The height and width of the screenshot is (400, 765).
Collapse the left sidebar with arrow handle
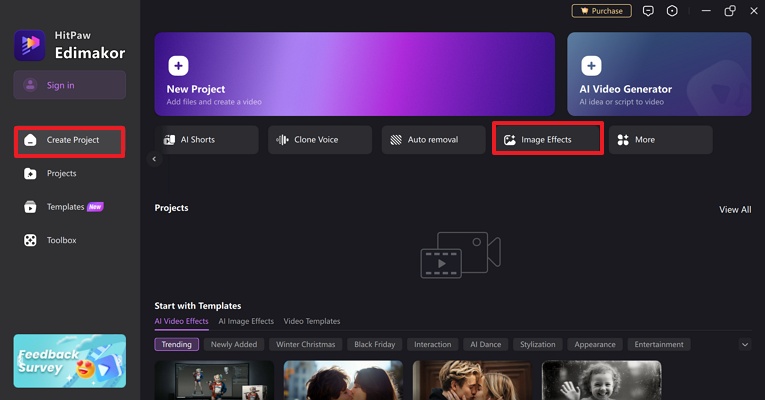tap(153, 159)
